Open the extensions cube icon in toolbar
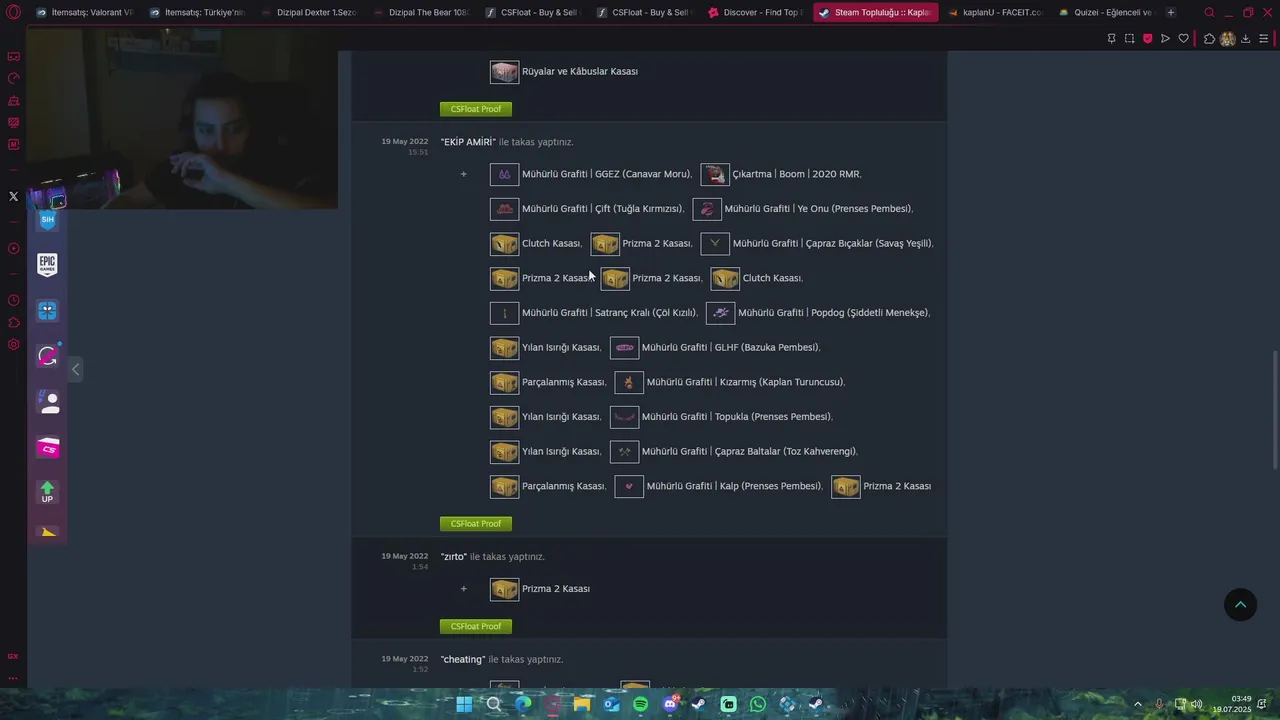Viewport: 1280px width, 720px height. [x=1209, y=38]
